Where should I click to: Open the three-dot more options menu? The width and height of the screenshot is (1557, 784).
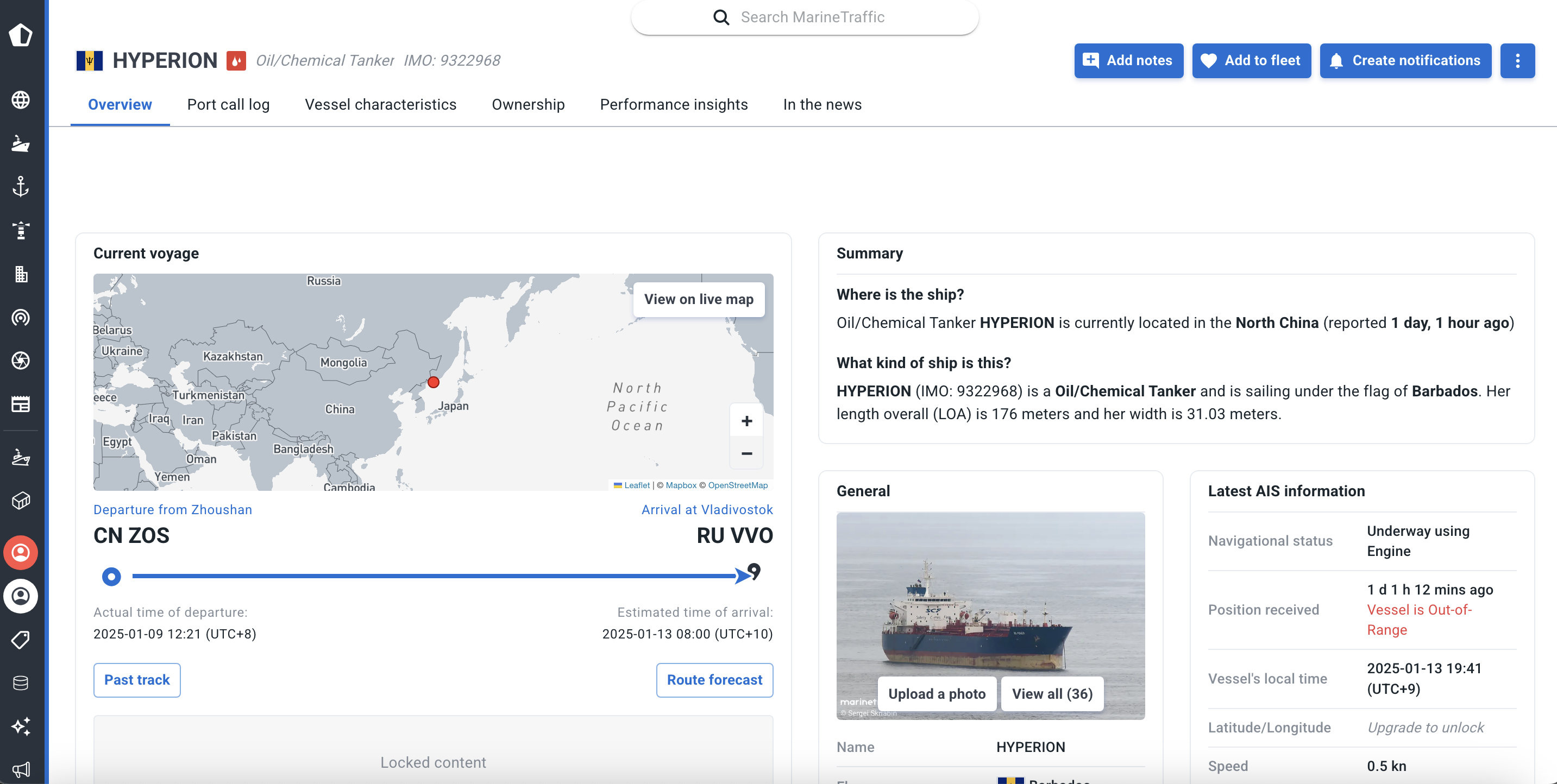(1517, 60)
